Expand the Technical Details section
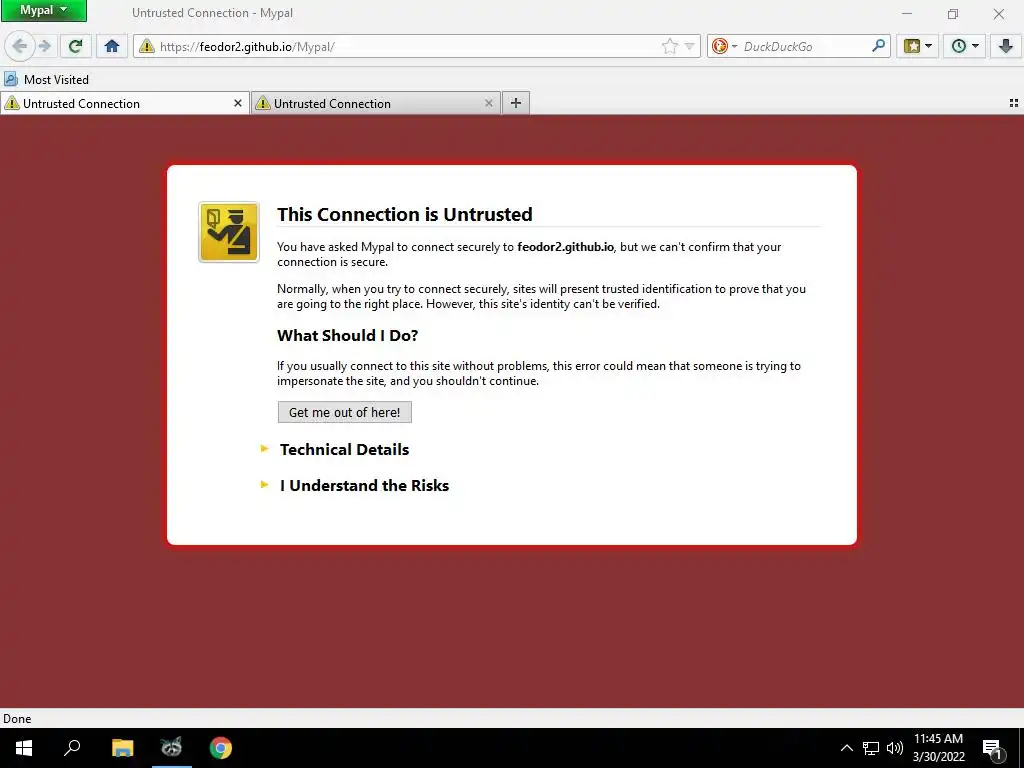The height and width of the screenshot is (768, 1024). pos(344,449)
